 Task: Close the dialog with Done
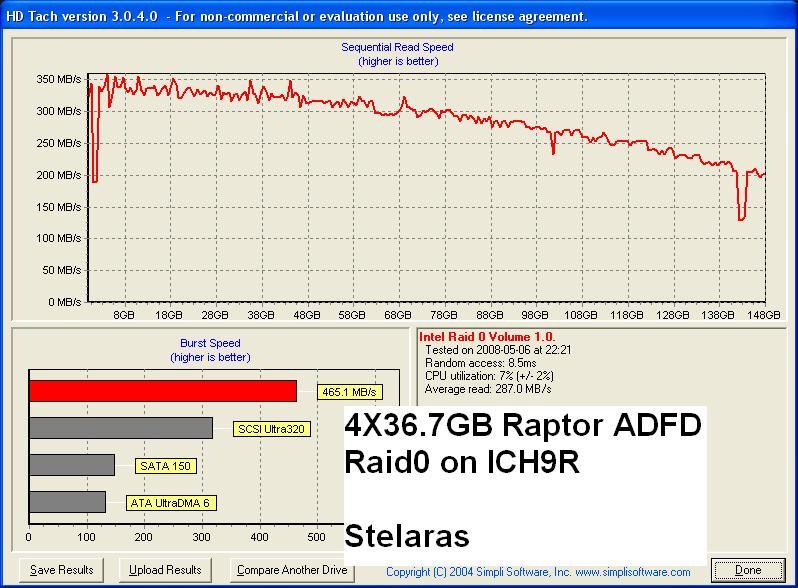coord(748,570)
